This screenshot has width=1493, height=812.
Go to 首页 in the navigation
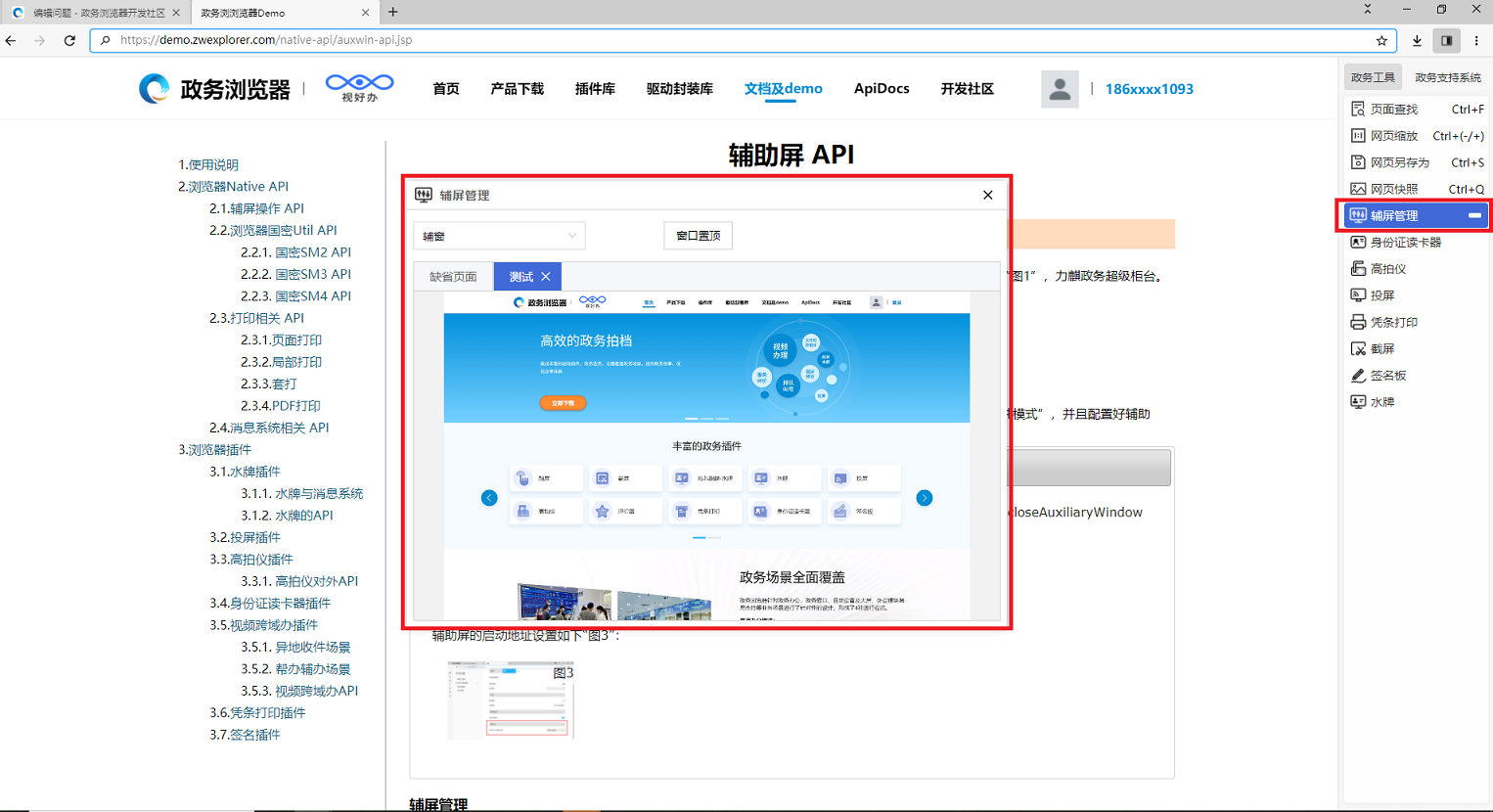(446, 89)
